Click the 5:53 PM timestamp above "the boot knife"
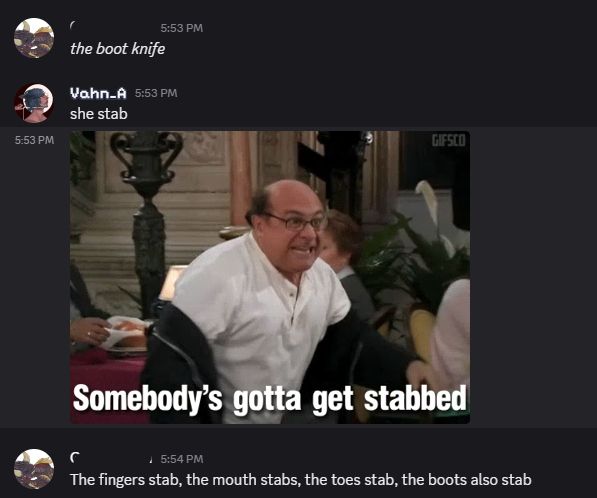Image resolution: width=597 pixels, height=498 pixels. (x=182, y=28)
